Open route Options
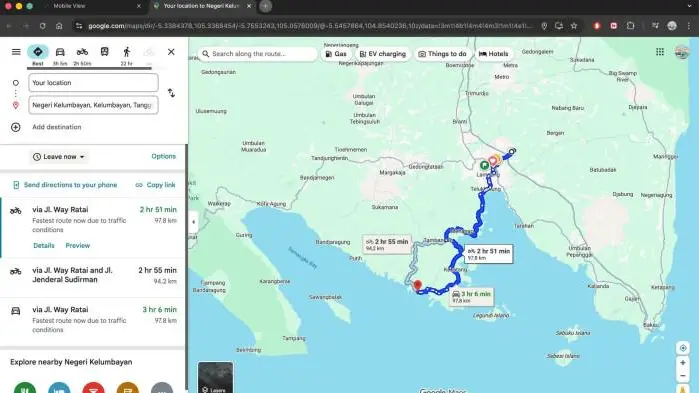The image size is (699, 393). tap(164, 156)
